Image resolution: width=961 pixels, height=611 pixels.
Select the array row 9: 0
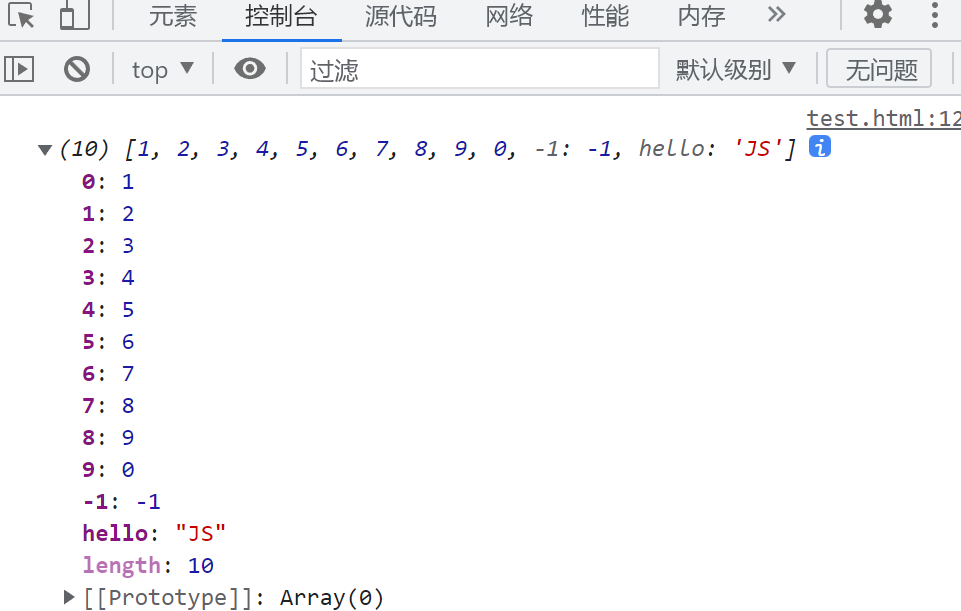(x=108, y=469)
